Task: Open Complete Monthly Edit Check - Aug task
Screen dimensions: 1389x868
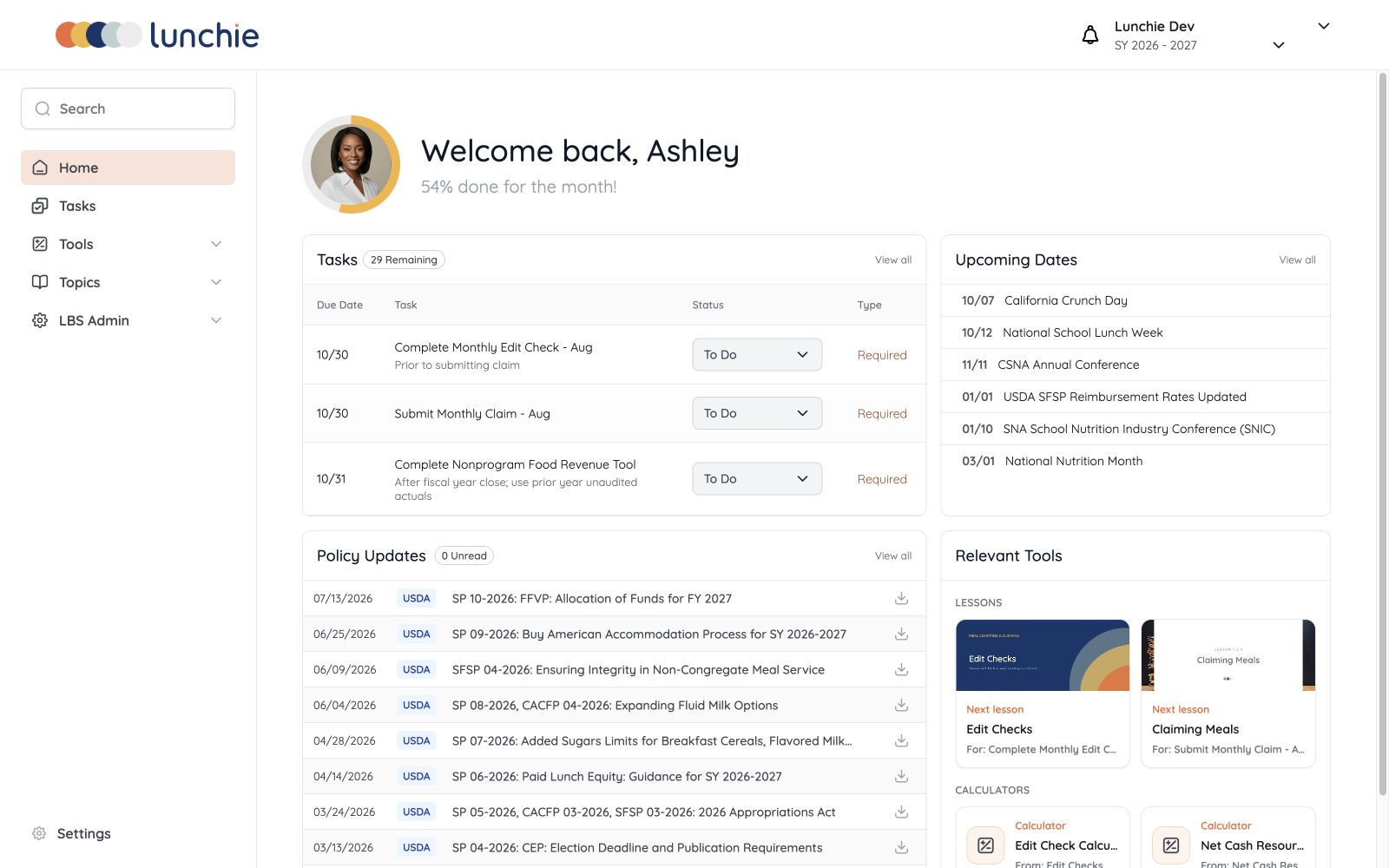Action: pos(493,347)
